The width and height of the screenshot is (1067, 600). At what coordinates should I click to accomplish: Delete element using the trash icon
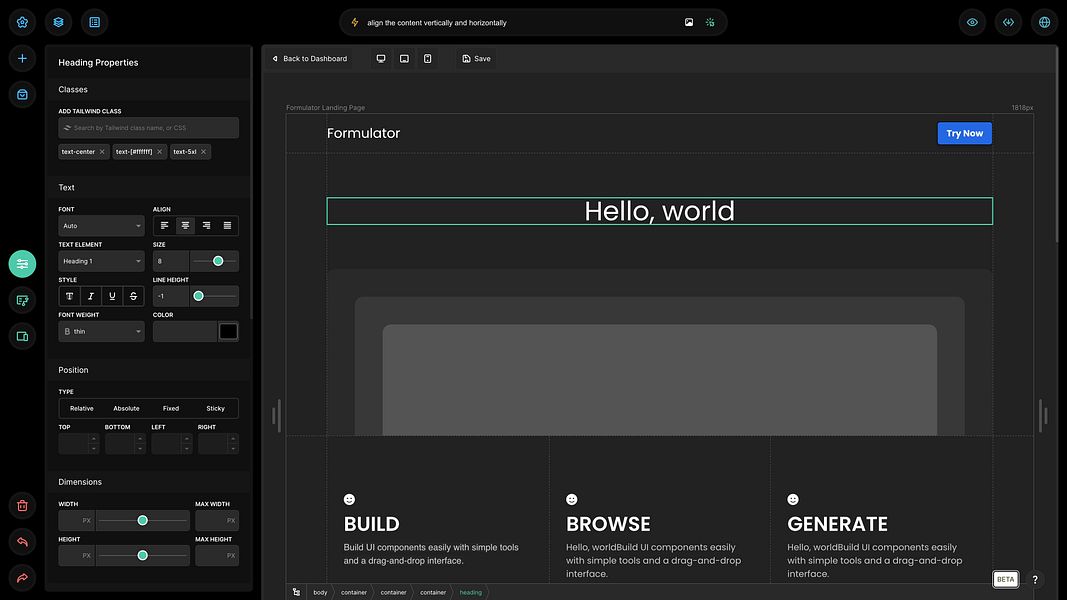21,505
